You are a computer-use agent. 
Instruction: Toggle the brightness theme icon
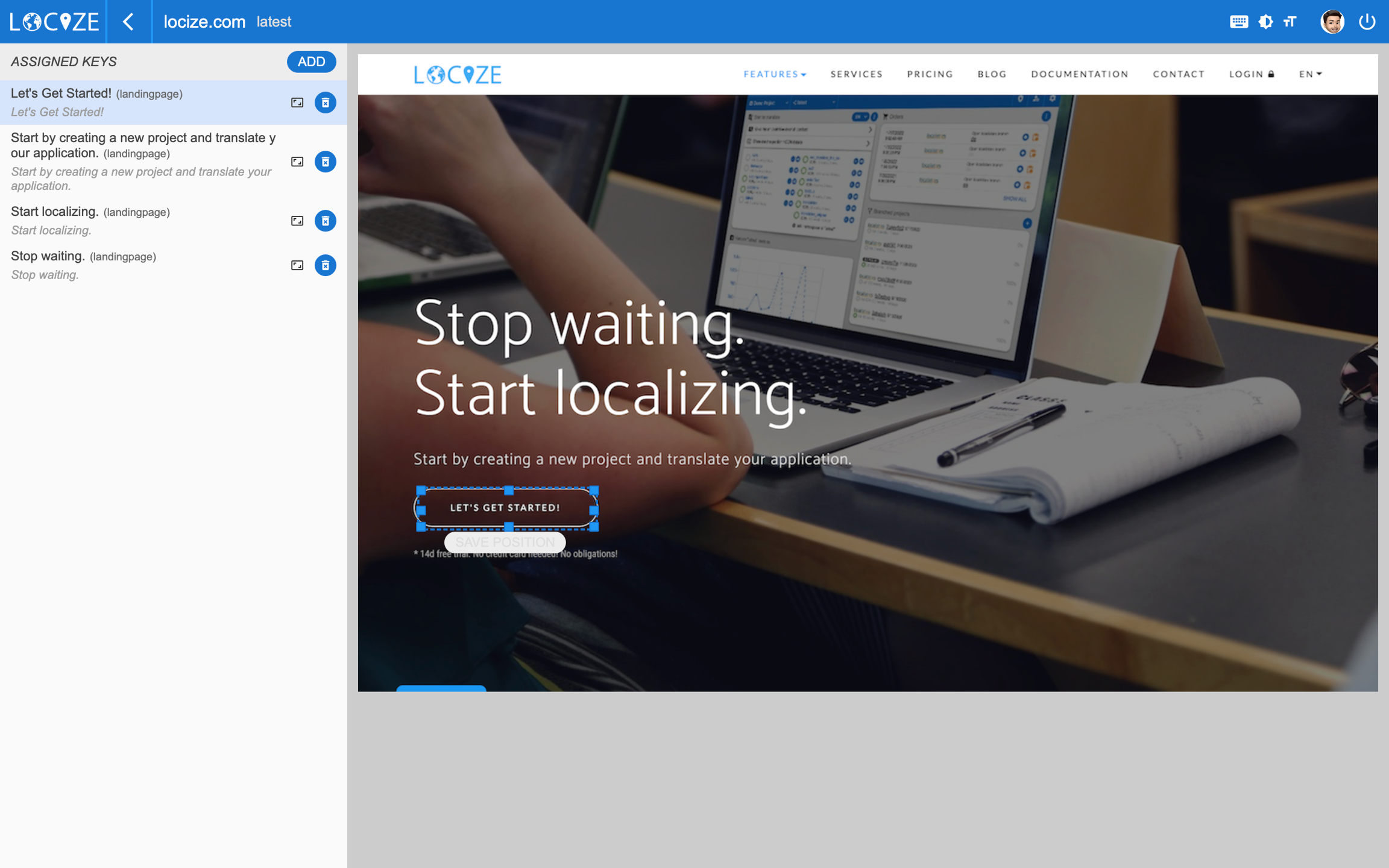(1265, 22)
